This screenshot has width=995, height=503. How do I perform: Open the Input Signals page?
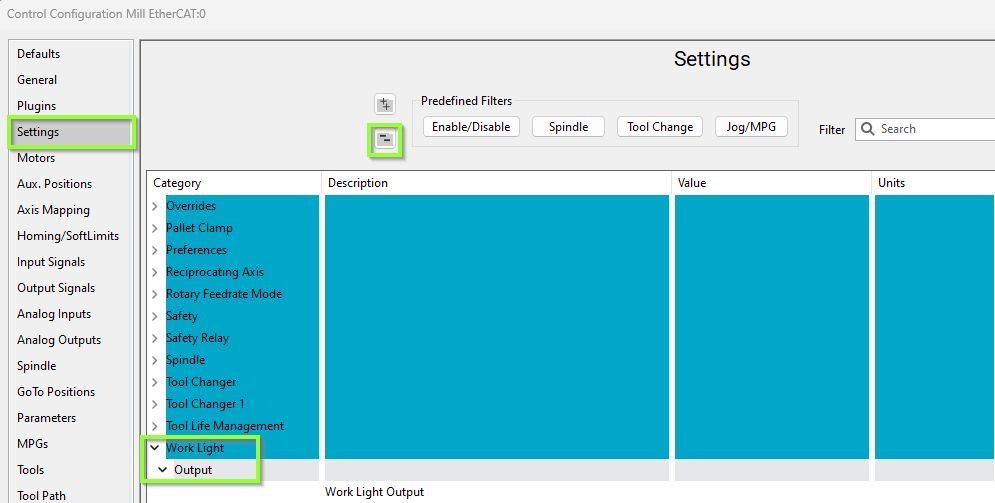(x=51, y=262)
